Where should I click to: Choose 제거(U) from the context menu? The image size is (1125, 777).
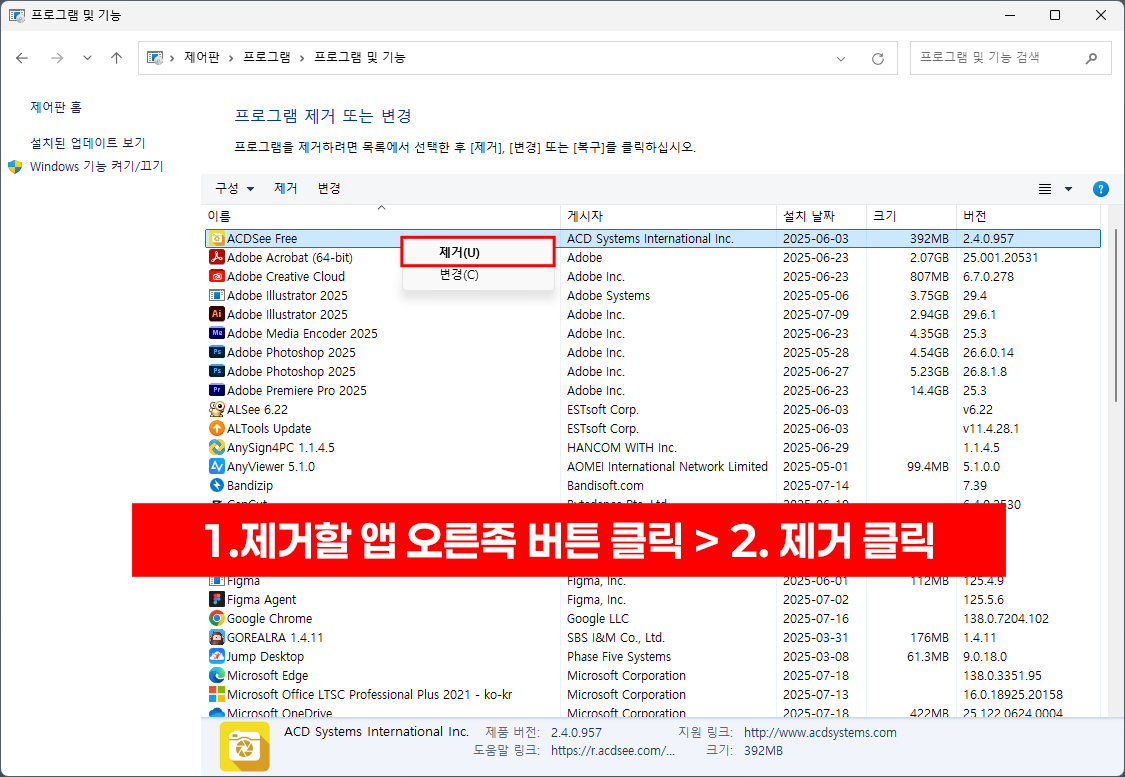478,253
